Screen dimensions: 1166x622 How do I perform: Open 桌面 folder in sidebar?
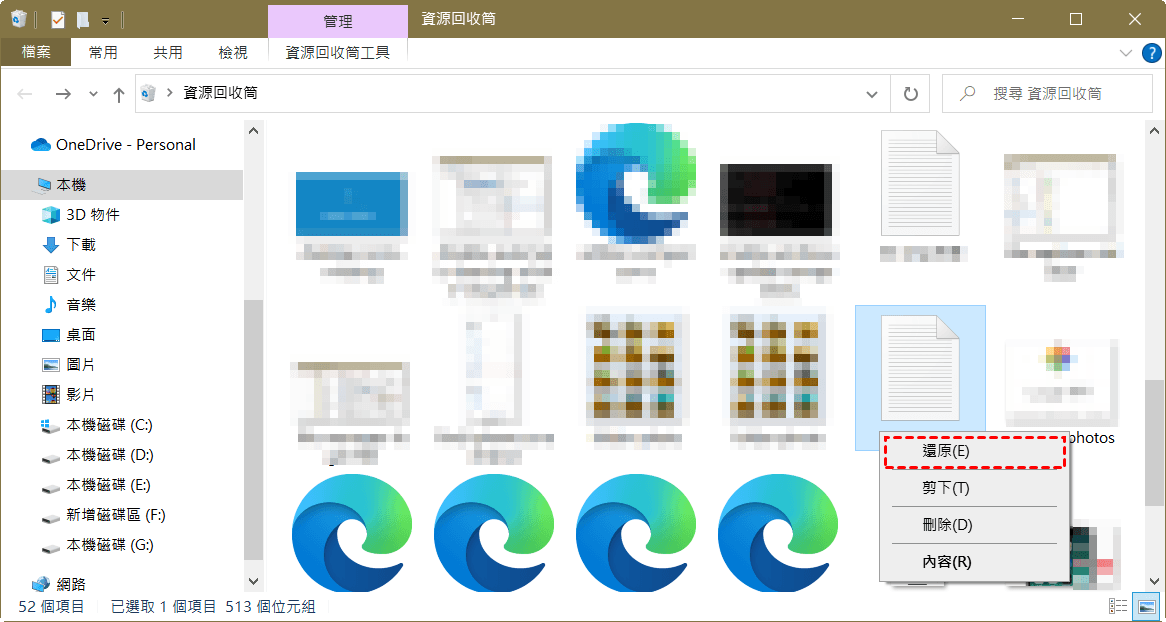(x=68, y=335)
